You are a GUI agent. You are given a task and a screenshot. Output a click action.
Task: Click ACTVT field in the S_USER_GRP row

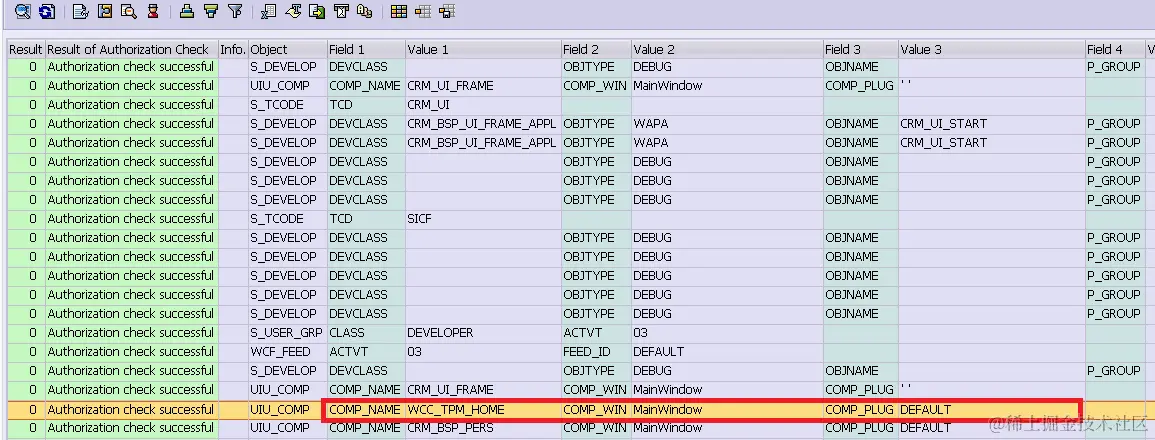pos(596,332)
